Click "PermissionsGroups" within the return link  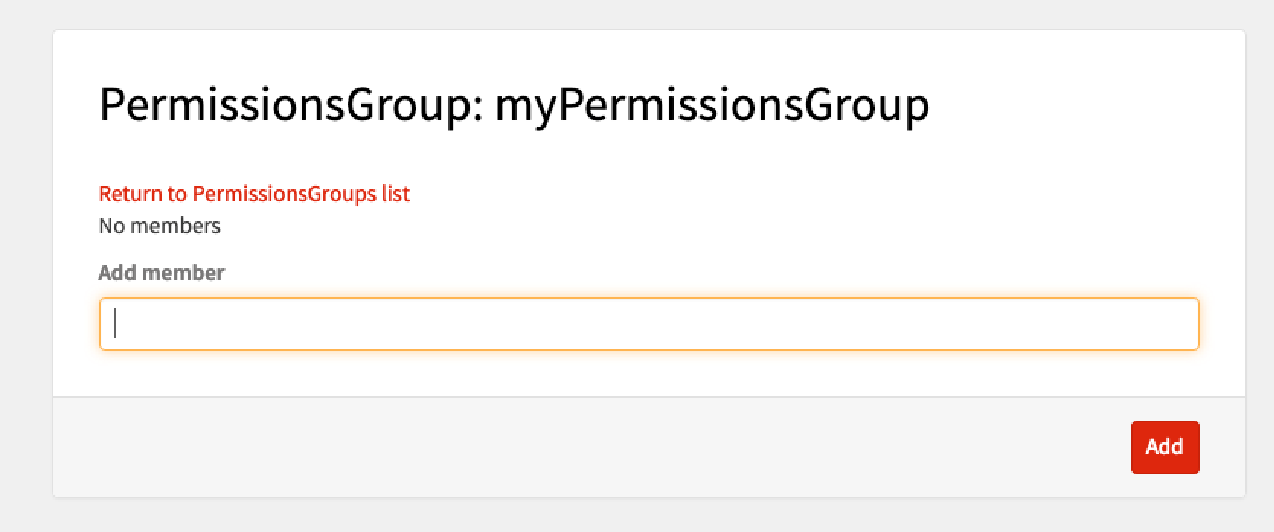click(284, 194)
